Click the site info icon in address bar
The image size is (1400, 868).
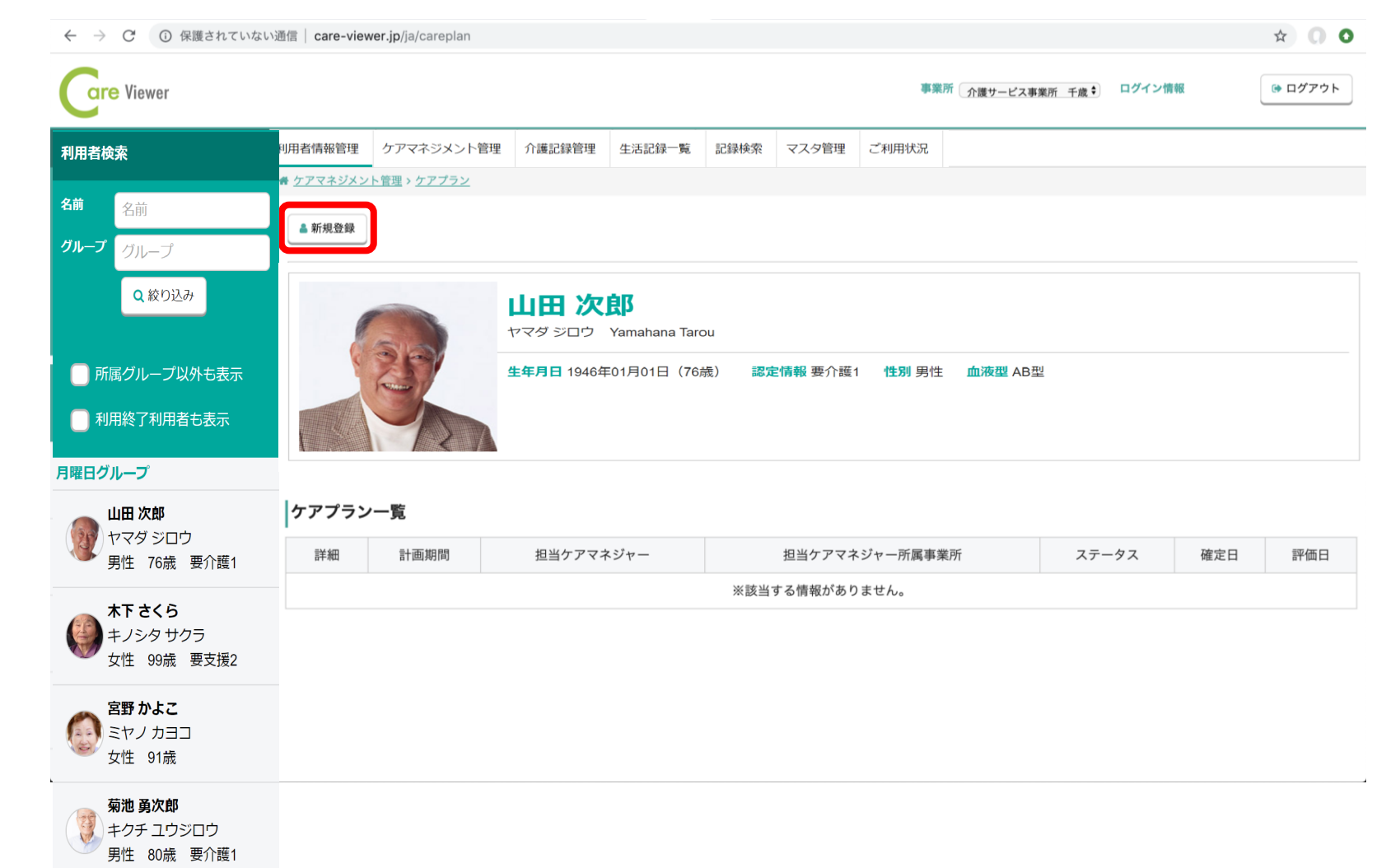coord(166,35)
